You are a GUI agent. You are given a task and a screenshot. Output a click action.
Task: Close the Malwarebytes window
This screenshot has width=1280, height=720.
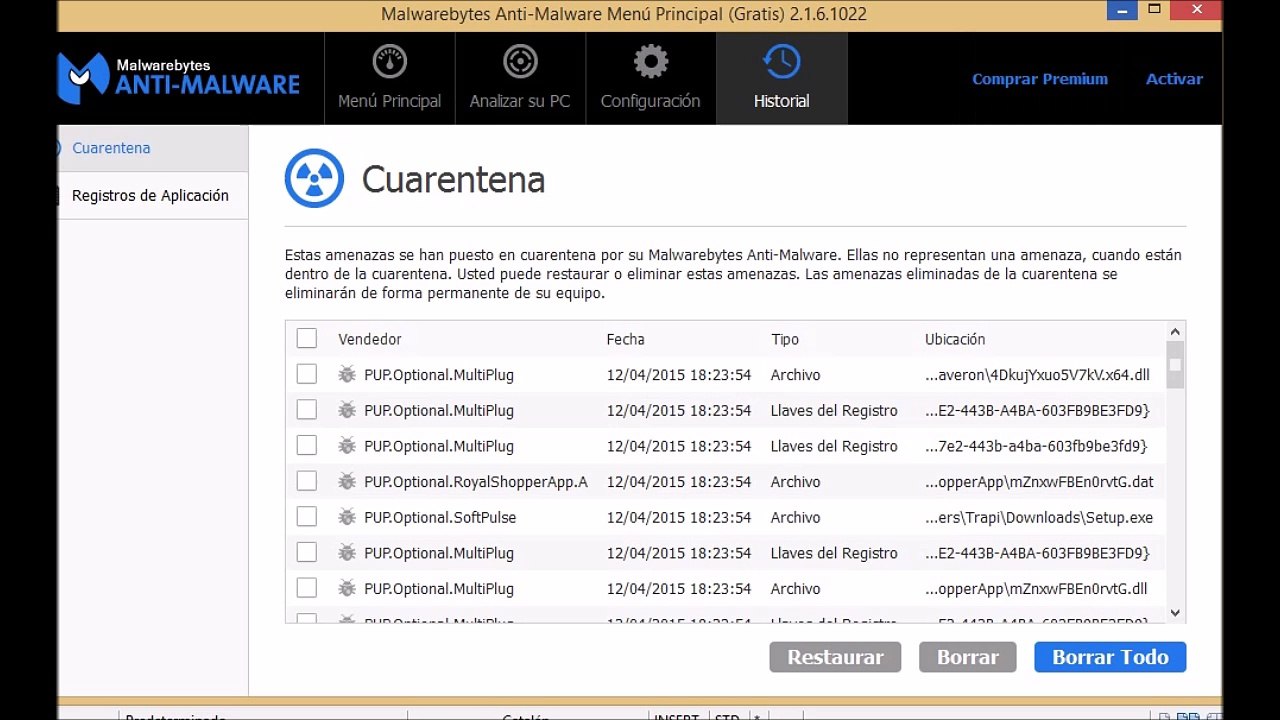pyautogui.click(x=1195, y=10)
